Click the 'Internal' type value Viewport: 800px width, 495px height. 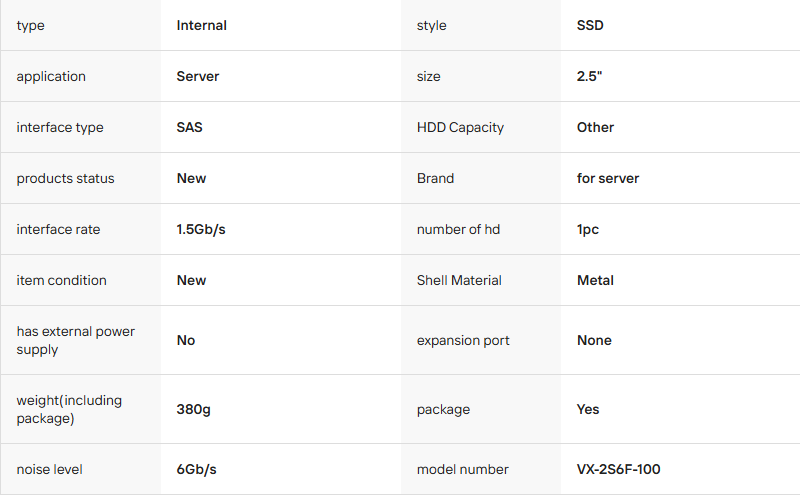[x=201, y=25]
